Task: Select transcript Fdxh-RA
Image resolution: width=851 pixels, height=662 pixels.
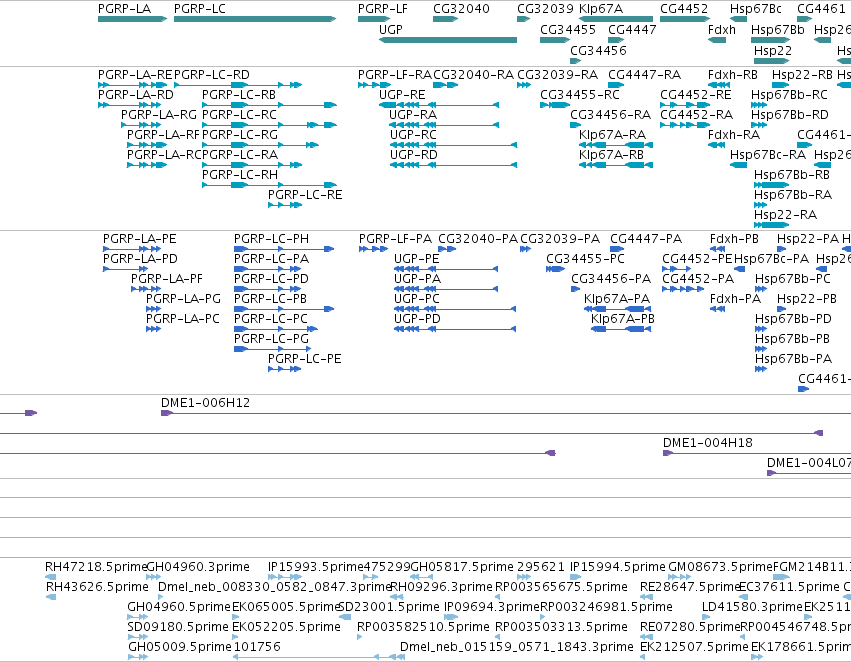Action: (734, 135)
